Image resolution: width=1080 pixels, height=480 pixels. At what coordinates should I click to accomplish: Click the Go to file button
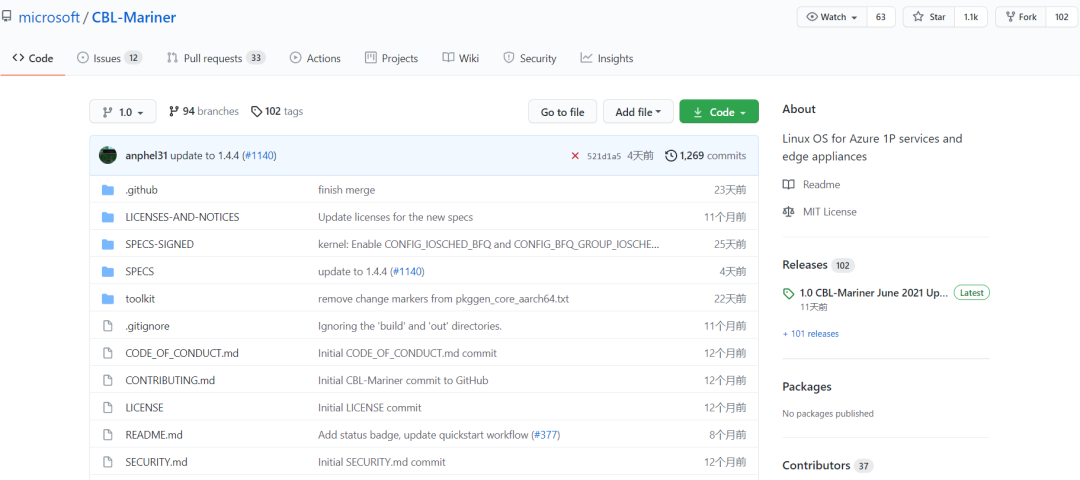[562, 112]
